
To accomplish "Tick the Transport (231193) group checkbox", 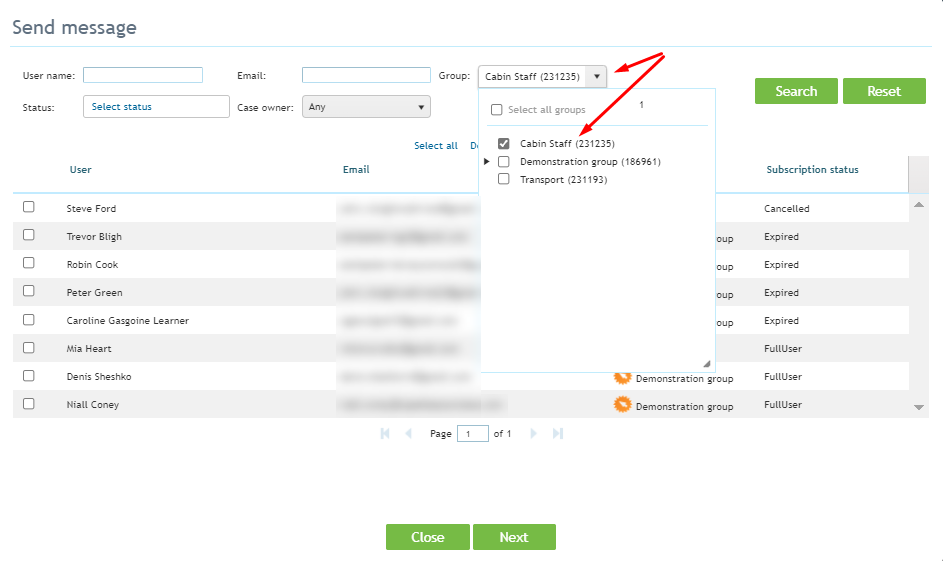I will click(504, 179).
